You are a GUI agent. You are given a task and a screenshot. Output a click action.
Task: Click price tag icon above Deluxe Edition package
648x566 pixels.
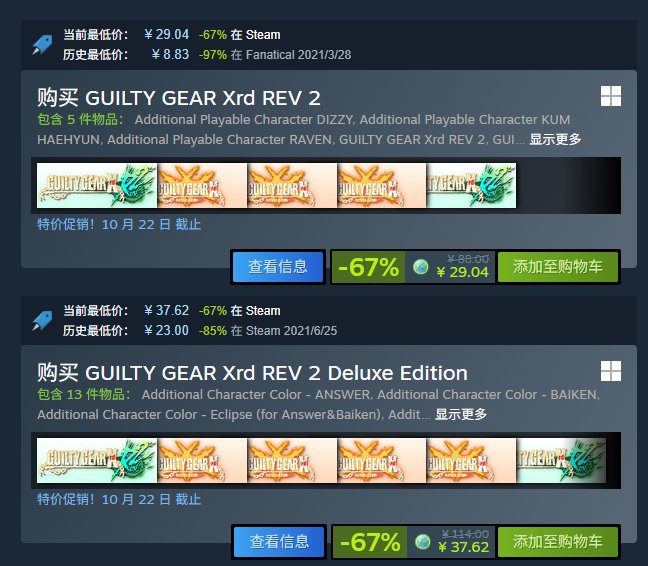coord(42,320)
